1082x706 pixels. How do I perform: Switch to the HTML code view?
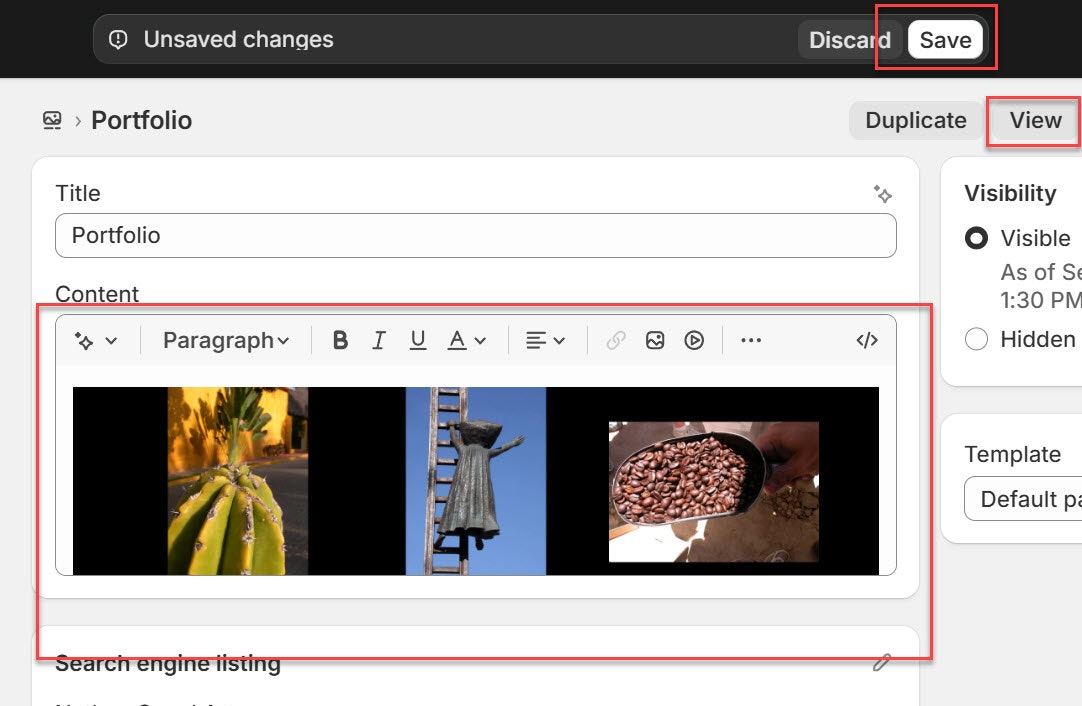(x=866, y=339)
